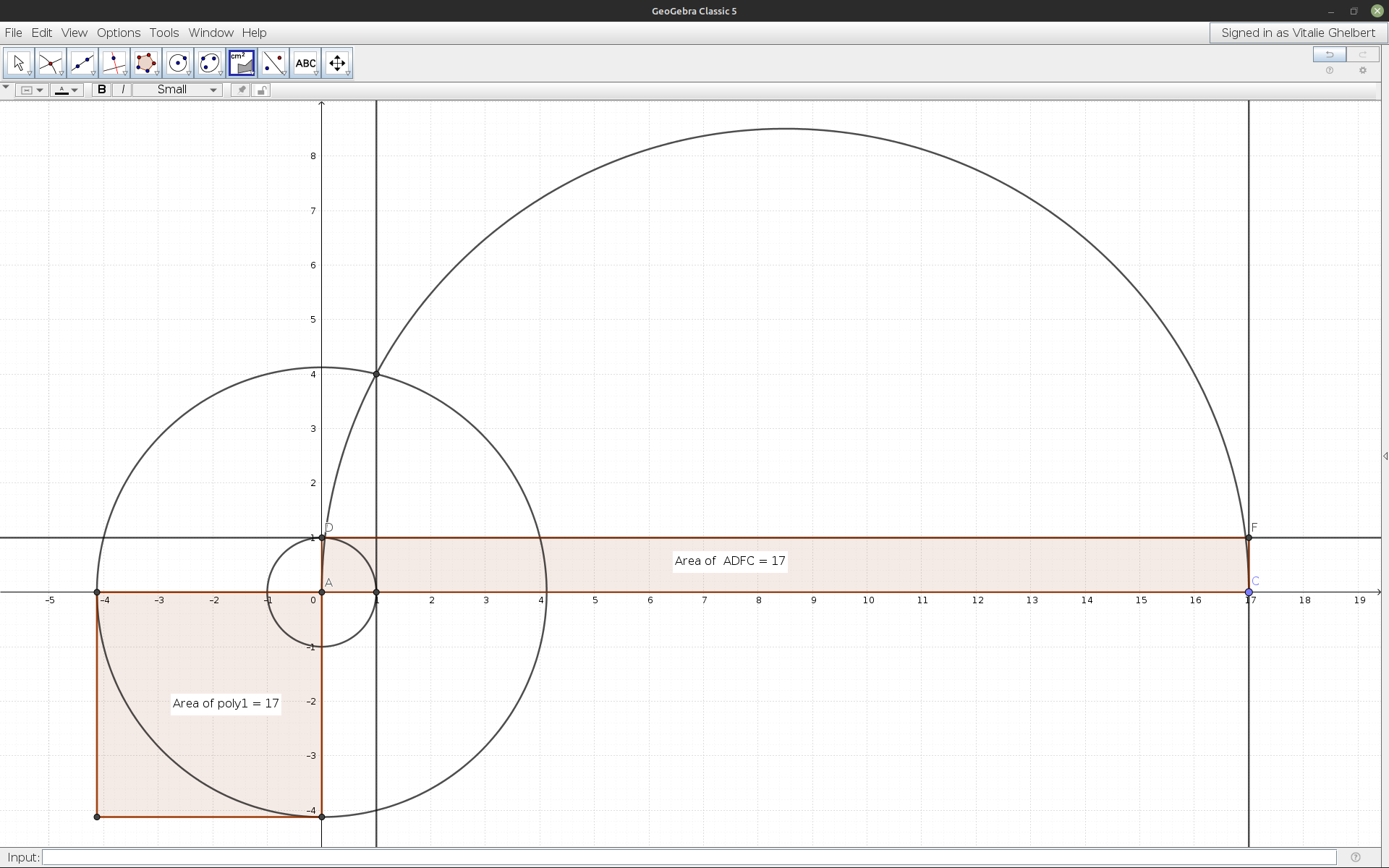Toggle the fix object lock button
This screenshot has width=1389, height=868.
261,90
